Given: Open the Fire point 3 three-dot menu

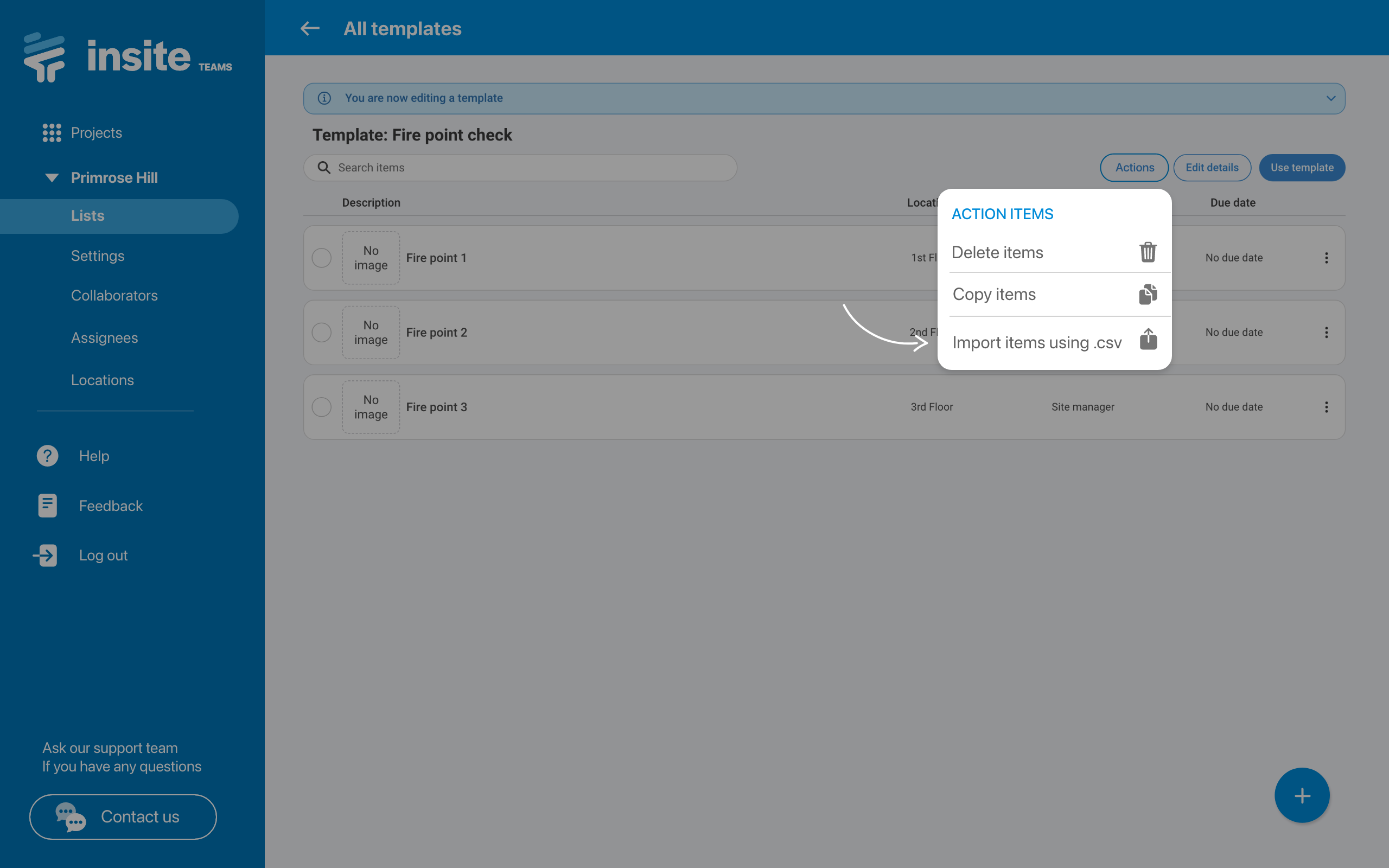Looking at the screenshot, I should click(x=1326, y=407).
